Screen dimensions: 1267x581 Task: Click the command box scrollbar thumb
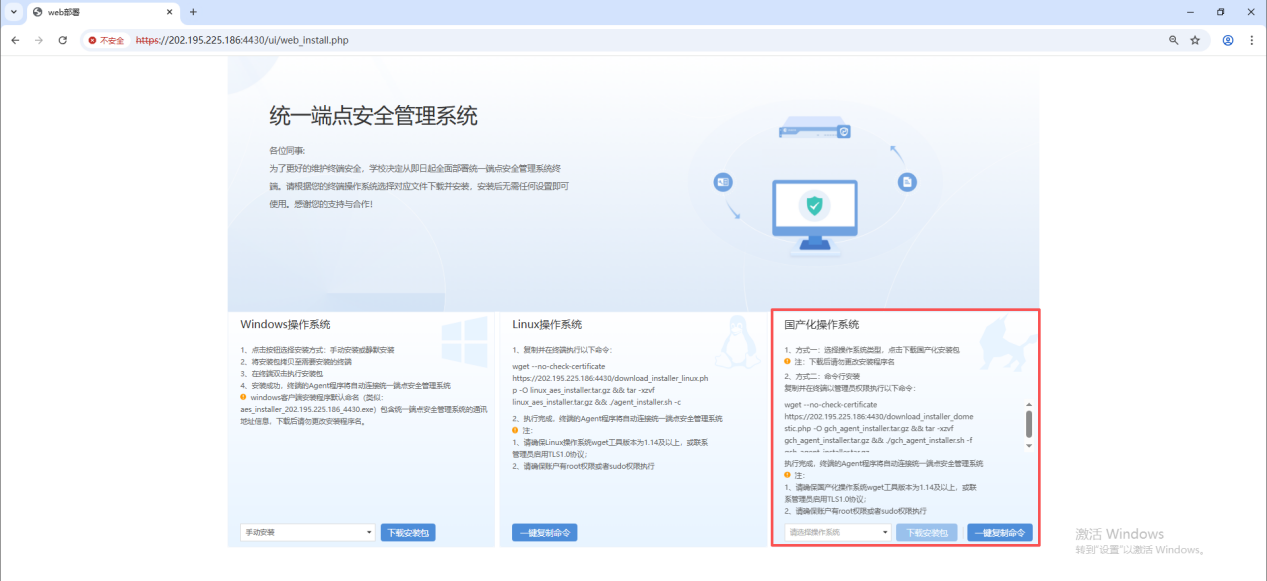(x=1028, y=424)
